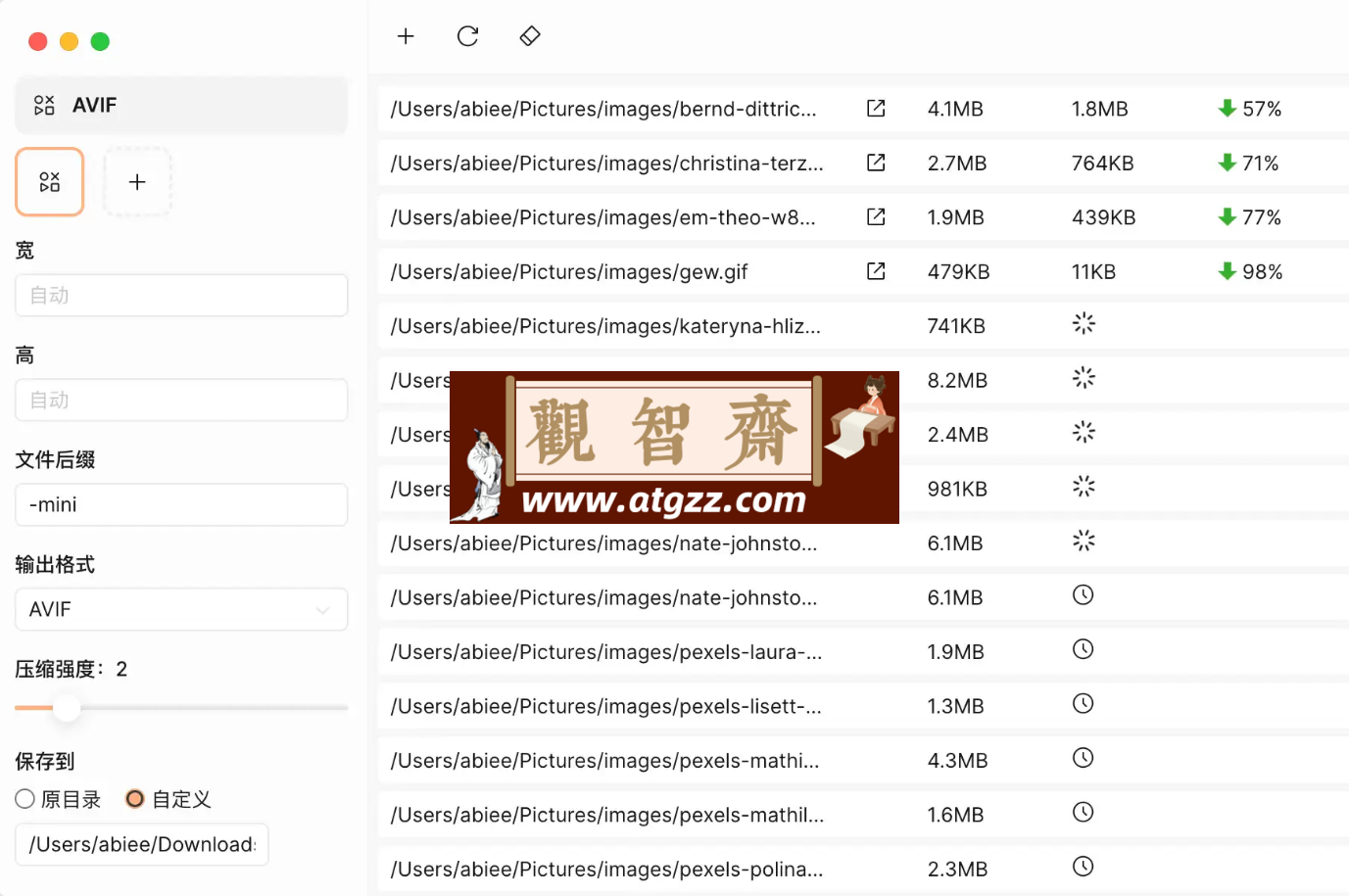This screenshot has height=896, width=1349.
Task: Click the refresh icon in the top toolbar
Action: pos(468,36)
